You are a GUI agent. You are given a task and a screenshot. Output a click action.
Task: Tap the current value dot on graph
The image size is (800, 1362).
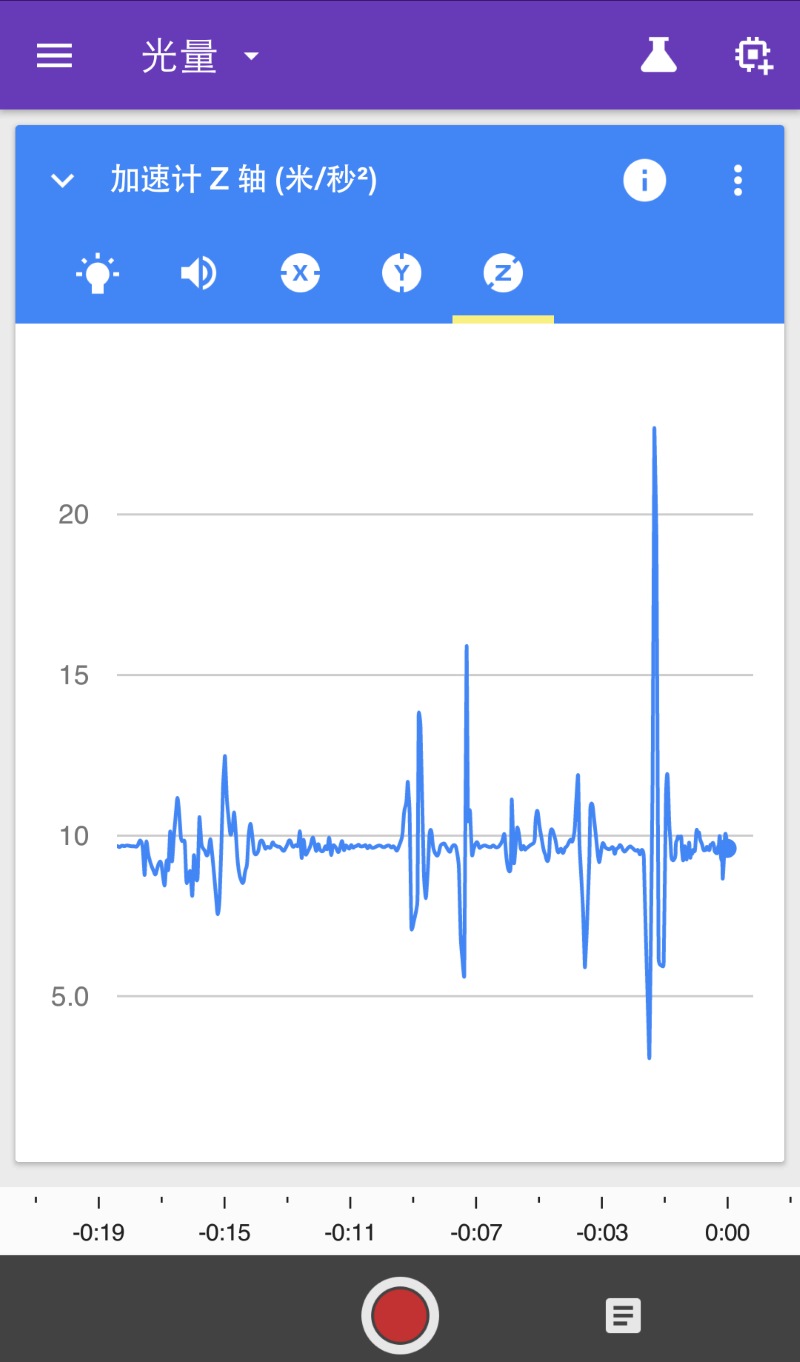pos(728,849)
